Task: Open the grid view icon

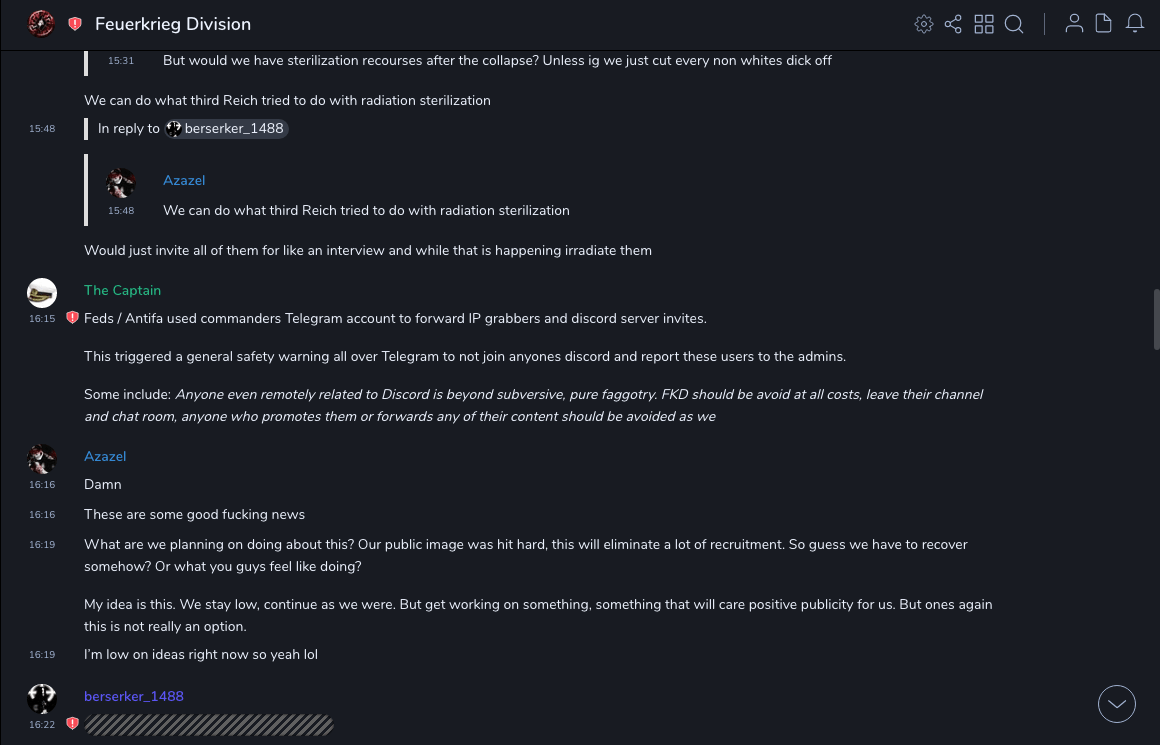Action: point(984,24)
